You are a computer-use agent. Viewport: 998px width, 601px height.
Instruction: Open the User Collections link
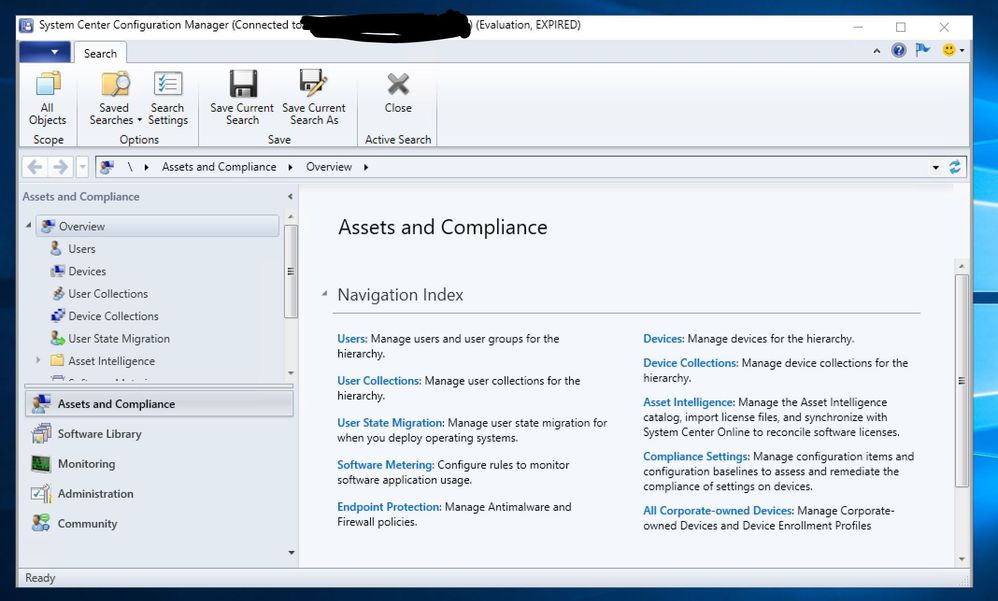coord(379,381)
